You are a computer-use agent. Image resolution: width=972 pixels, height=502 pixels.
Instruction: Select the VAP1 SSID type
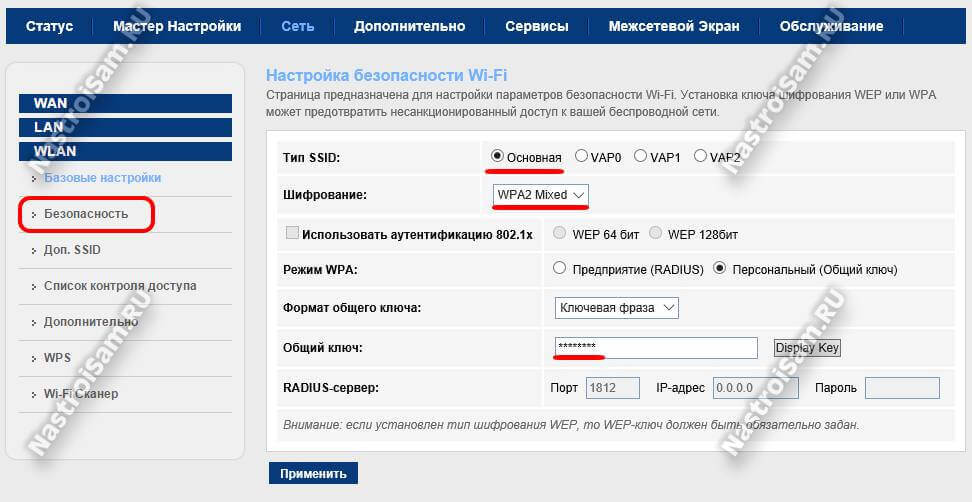pyautogui.click(x=640, y=156)
